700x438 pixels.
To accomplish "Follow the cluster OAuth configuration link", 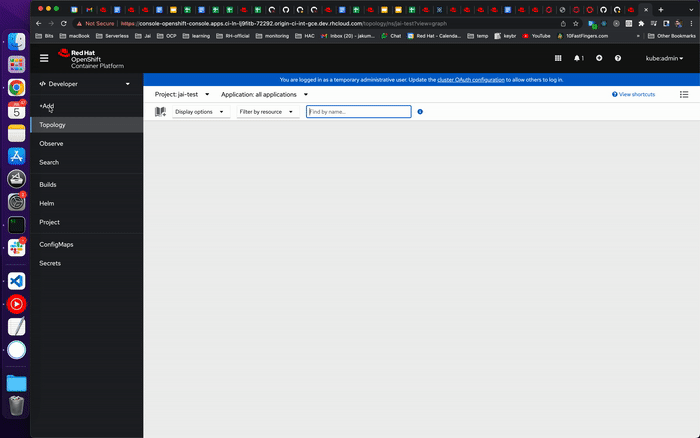I will (471, 80).
